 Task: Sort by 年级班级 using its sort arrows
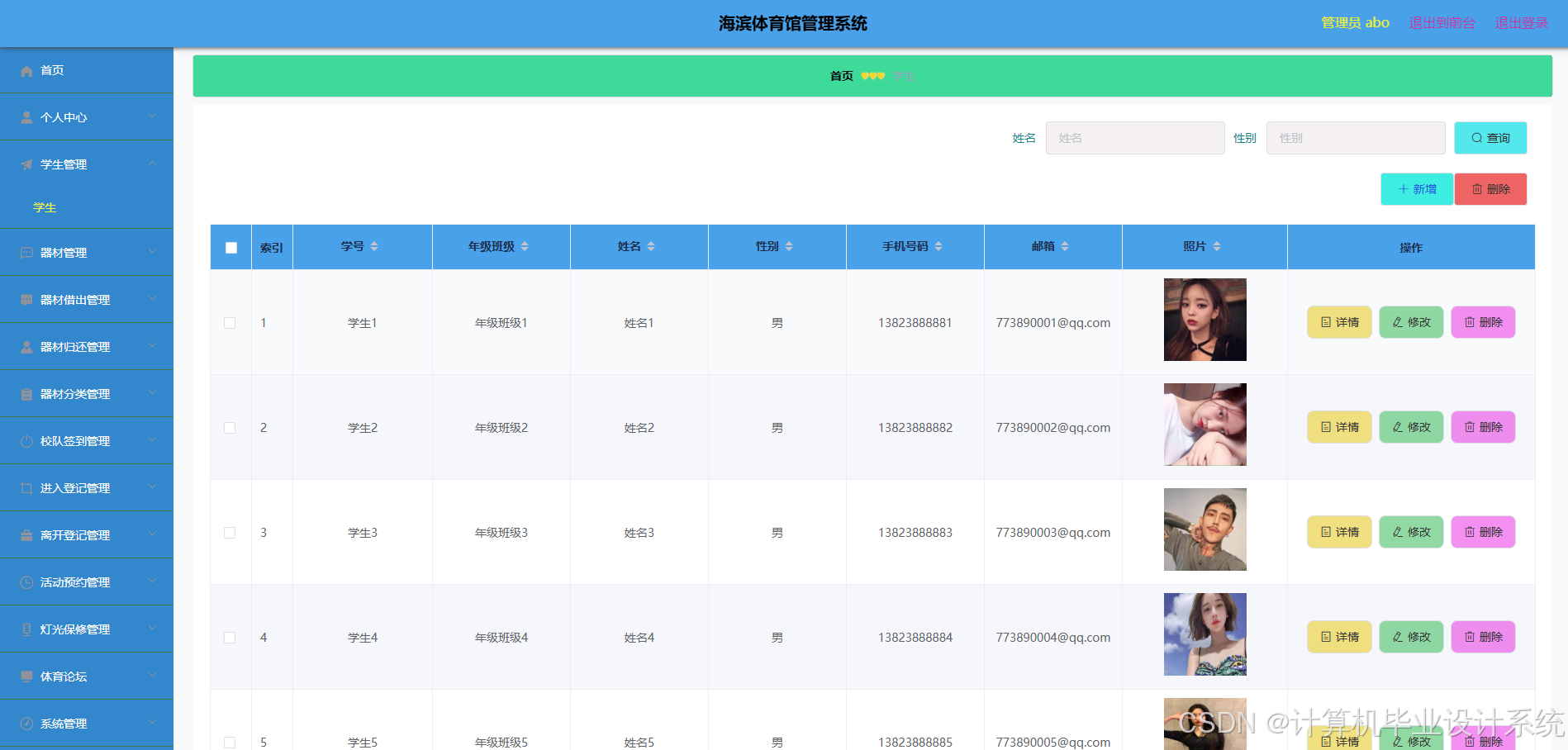pyautogui.click(x=525, y=246)
